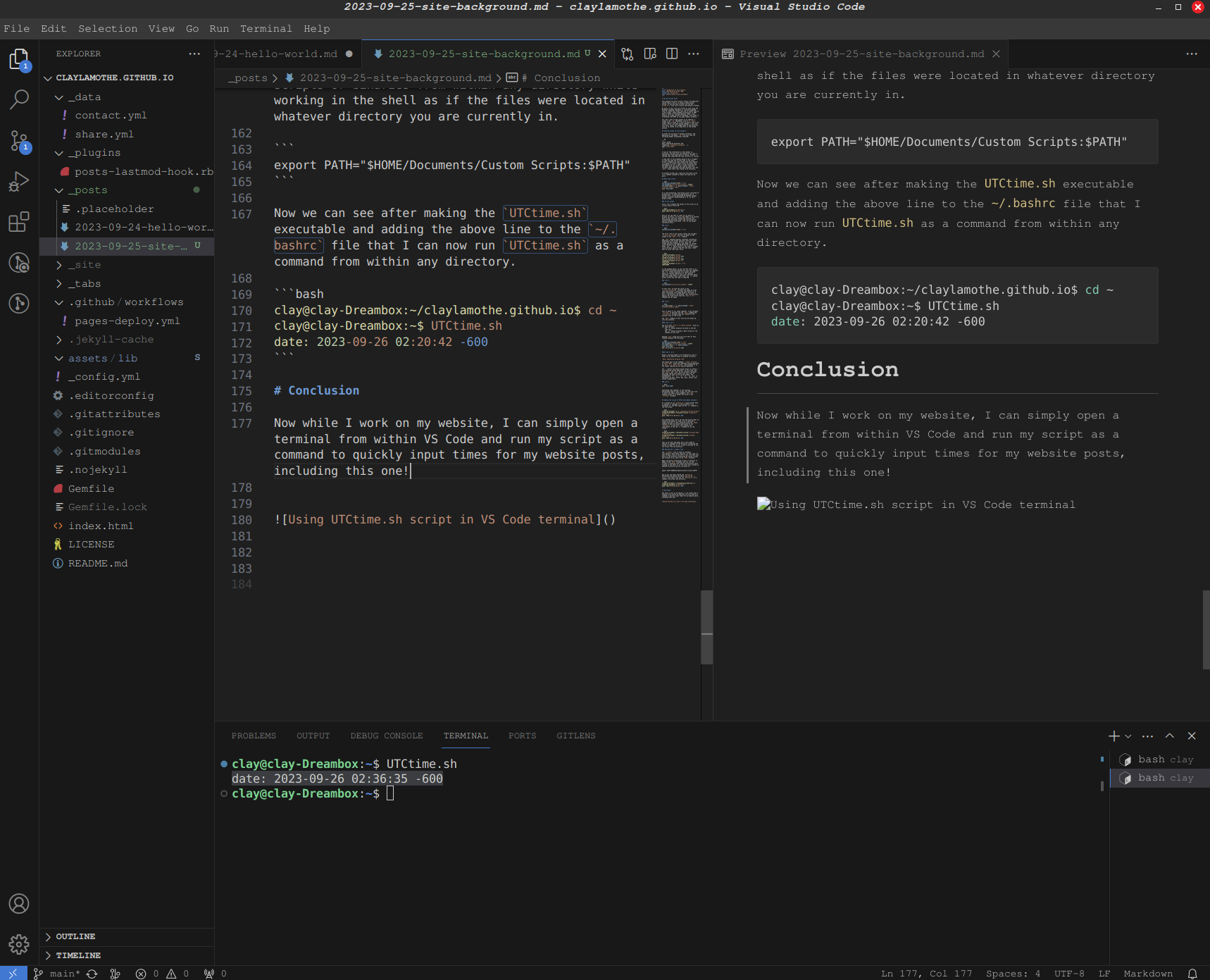Open the Source Control view
Screen dimensions: 1210x980
[19, 141]
